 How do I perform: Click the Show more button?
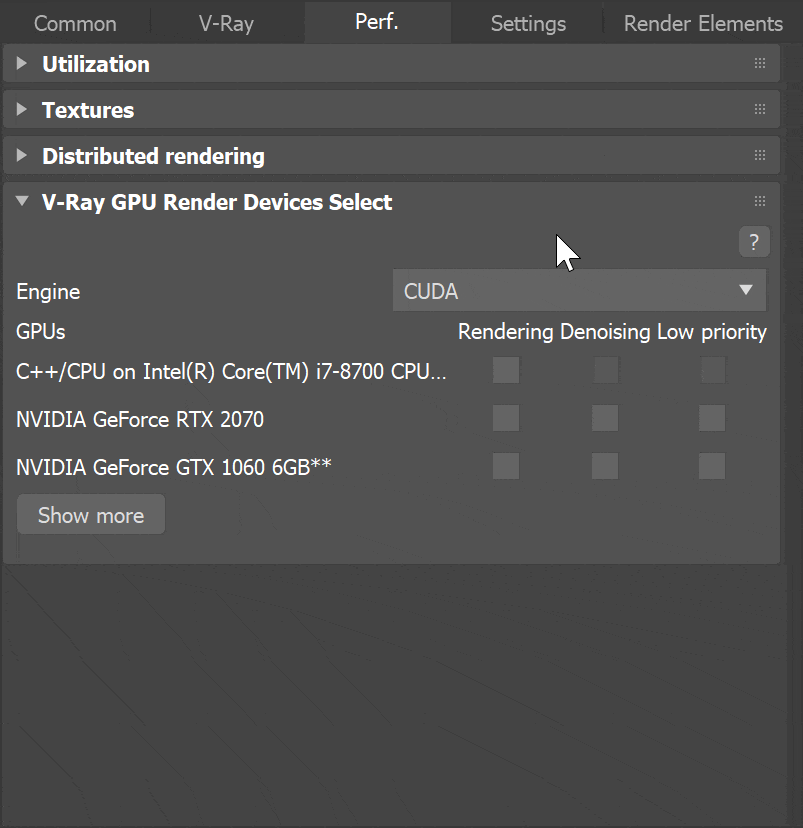pyautogui.click(x=90, y=515)
